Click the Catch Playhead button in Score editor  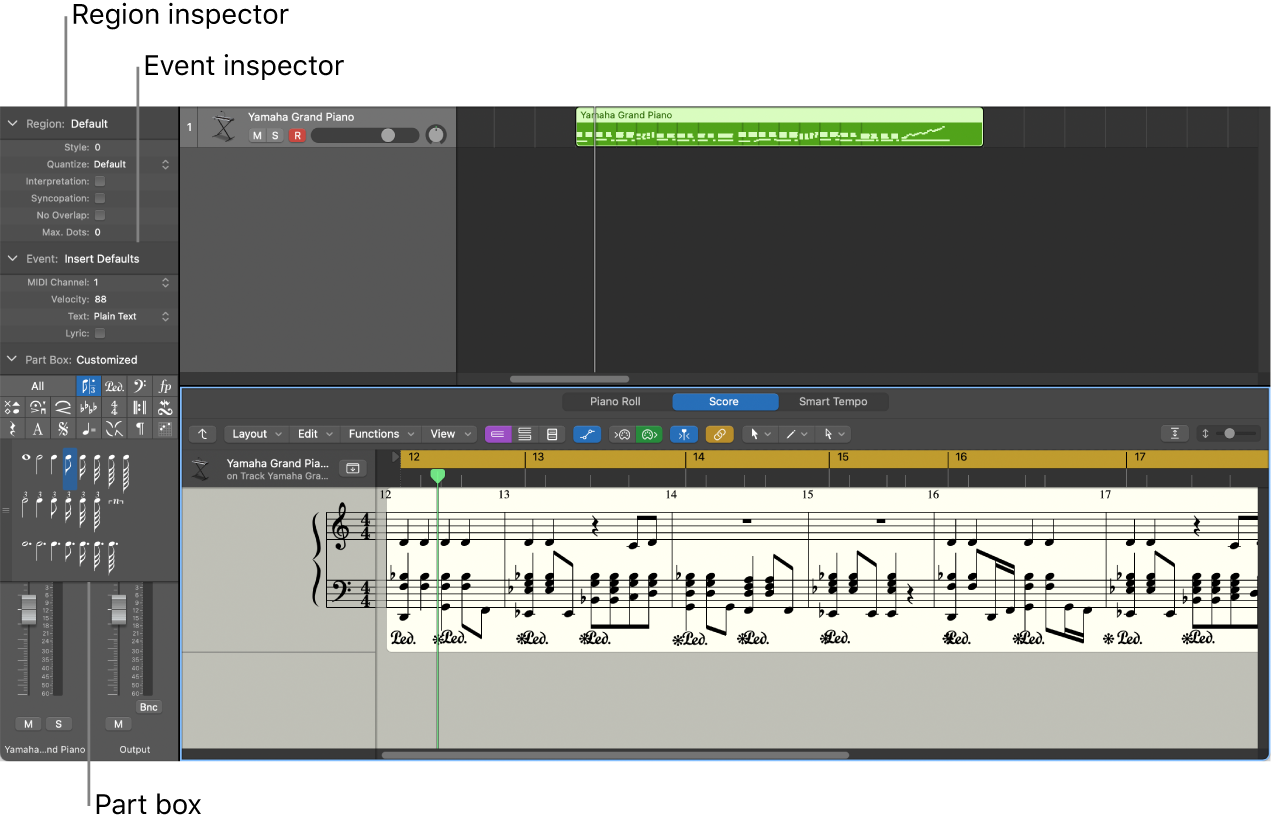tap(682, 434)
